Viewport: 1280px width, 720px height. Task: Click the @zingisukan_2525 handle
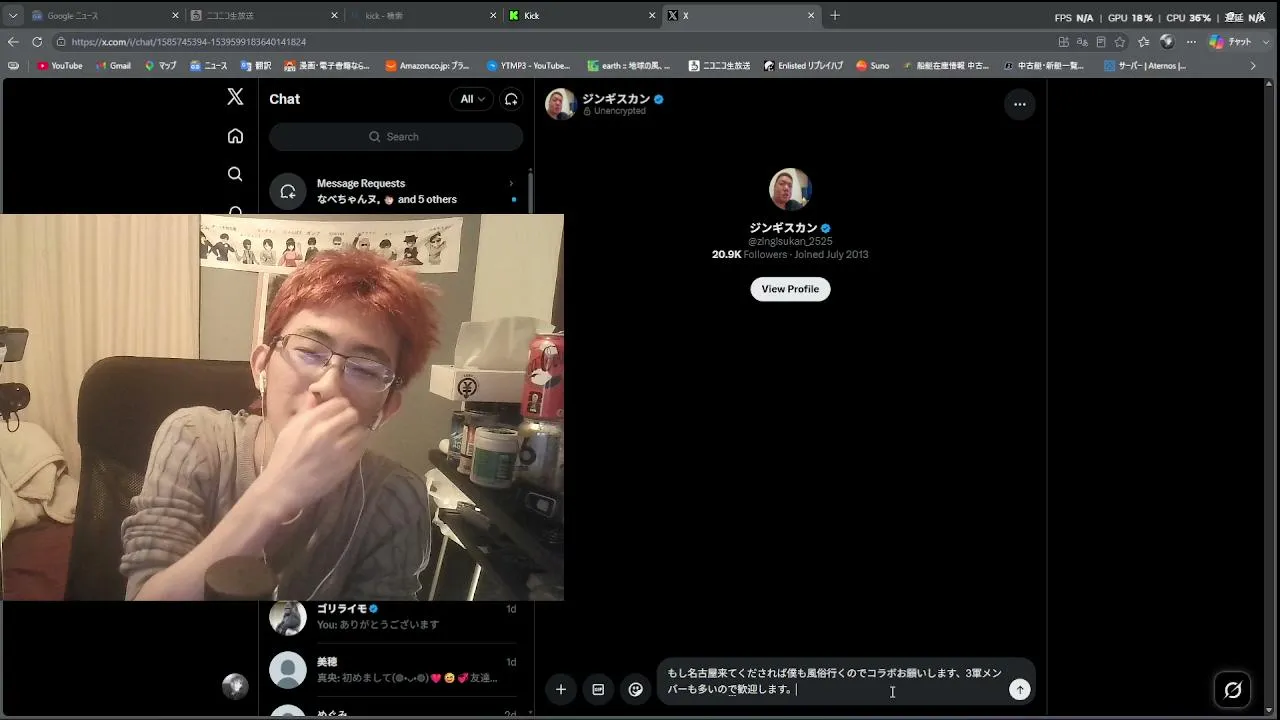coord(790,242)
